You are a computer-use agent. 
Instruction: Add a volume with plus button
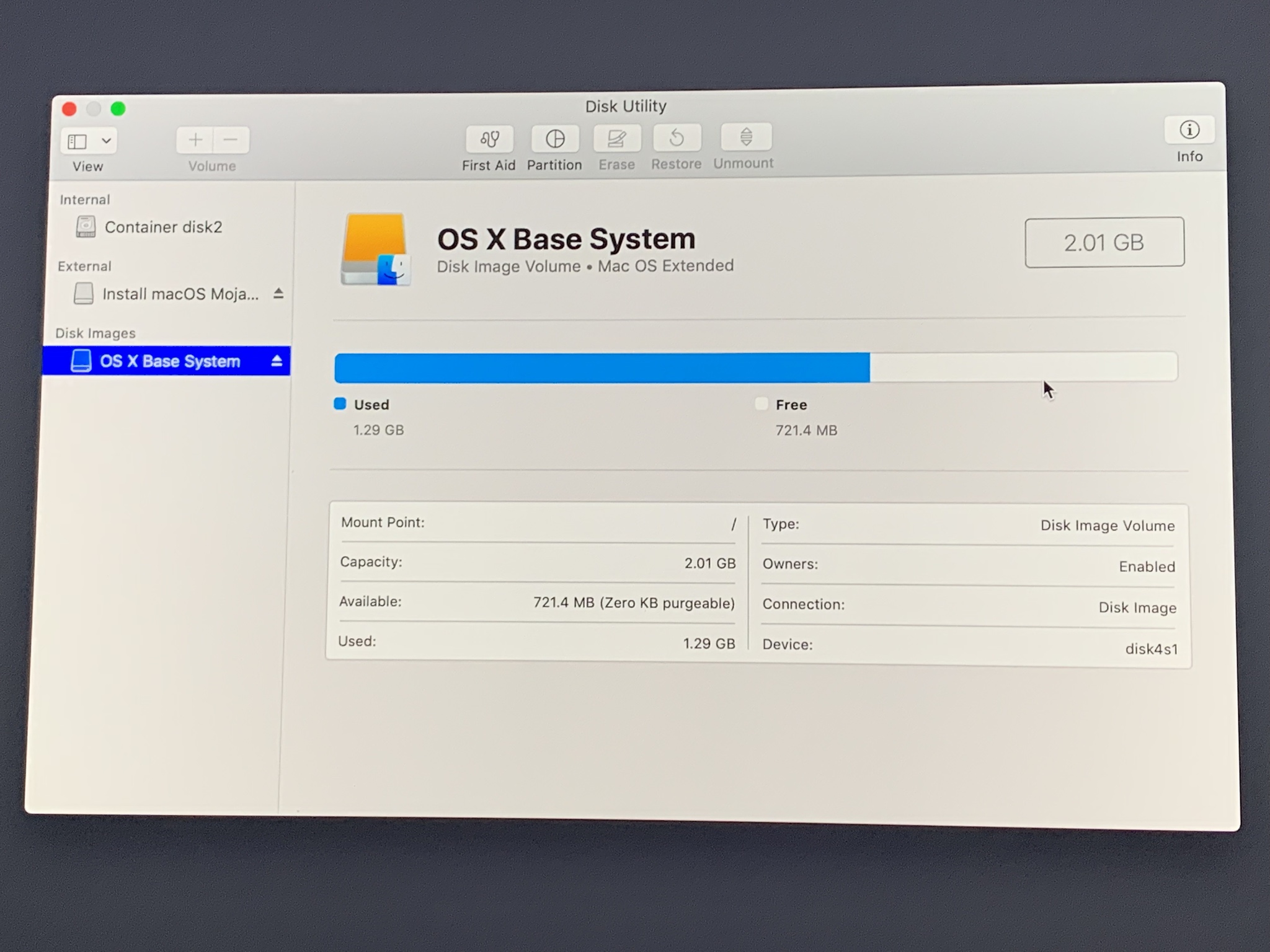195,140
